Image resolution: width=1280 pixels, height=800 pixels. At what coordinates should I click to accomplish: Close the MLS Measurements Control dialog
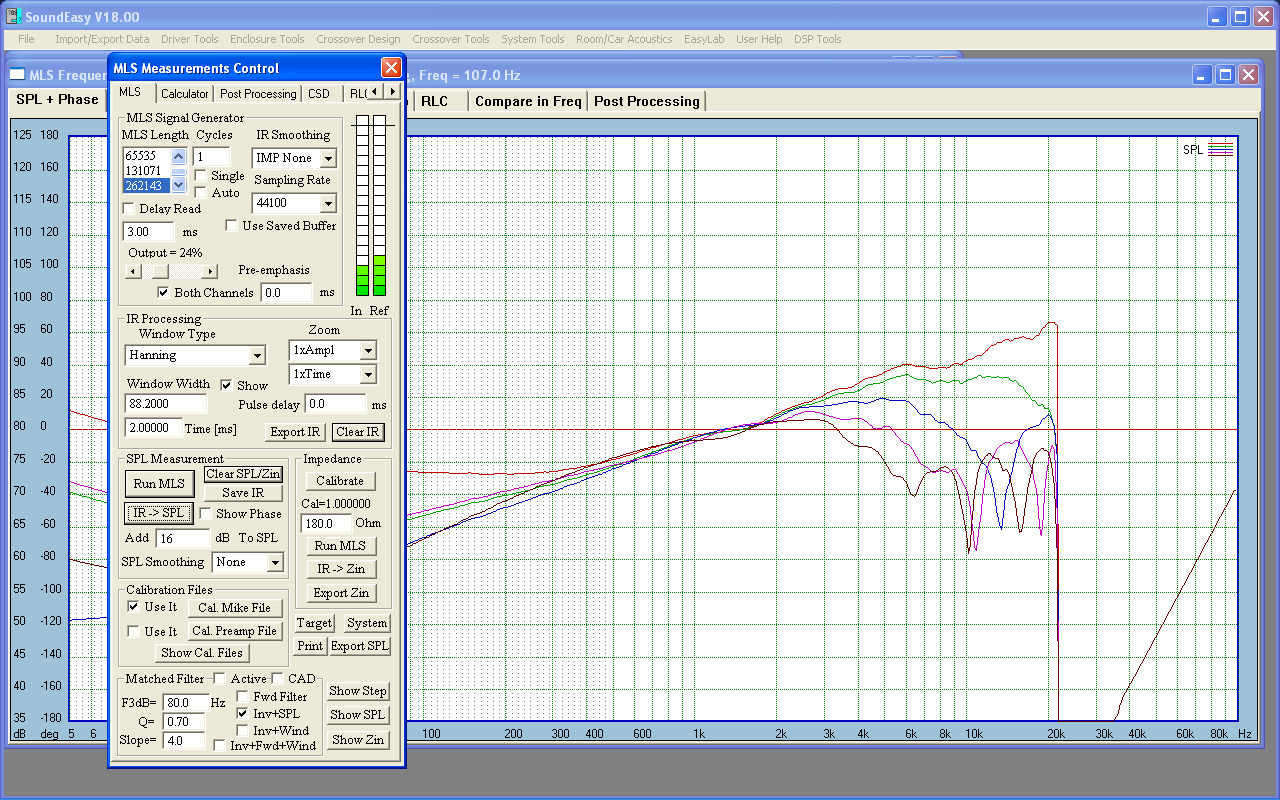[391, 68]
